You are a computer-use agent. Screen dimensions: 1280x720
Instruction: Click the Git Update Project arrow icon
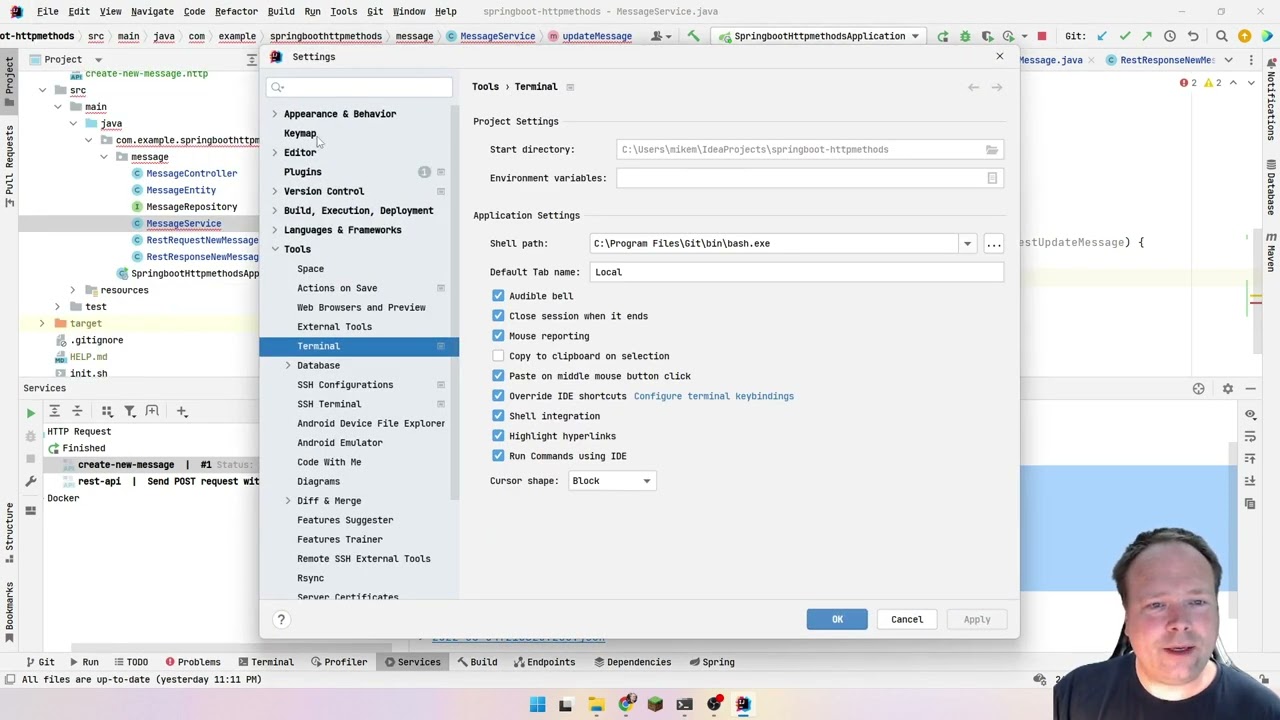1102,36
